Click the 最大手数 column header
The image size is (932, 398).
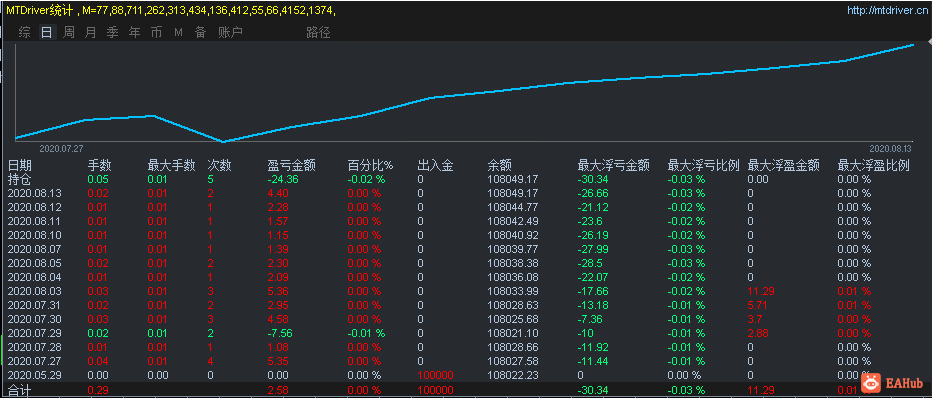[x=171, y=165]
